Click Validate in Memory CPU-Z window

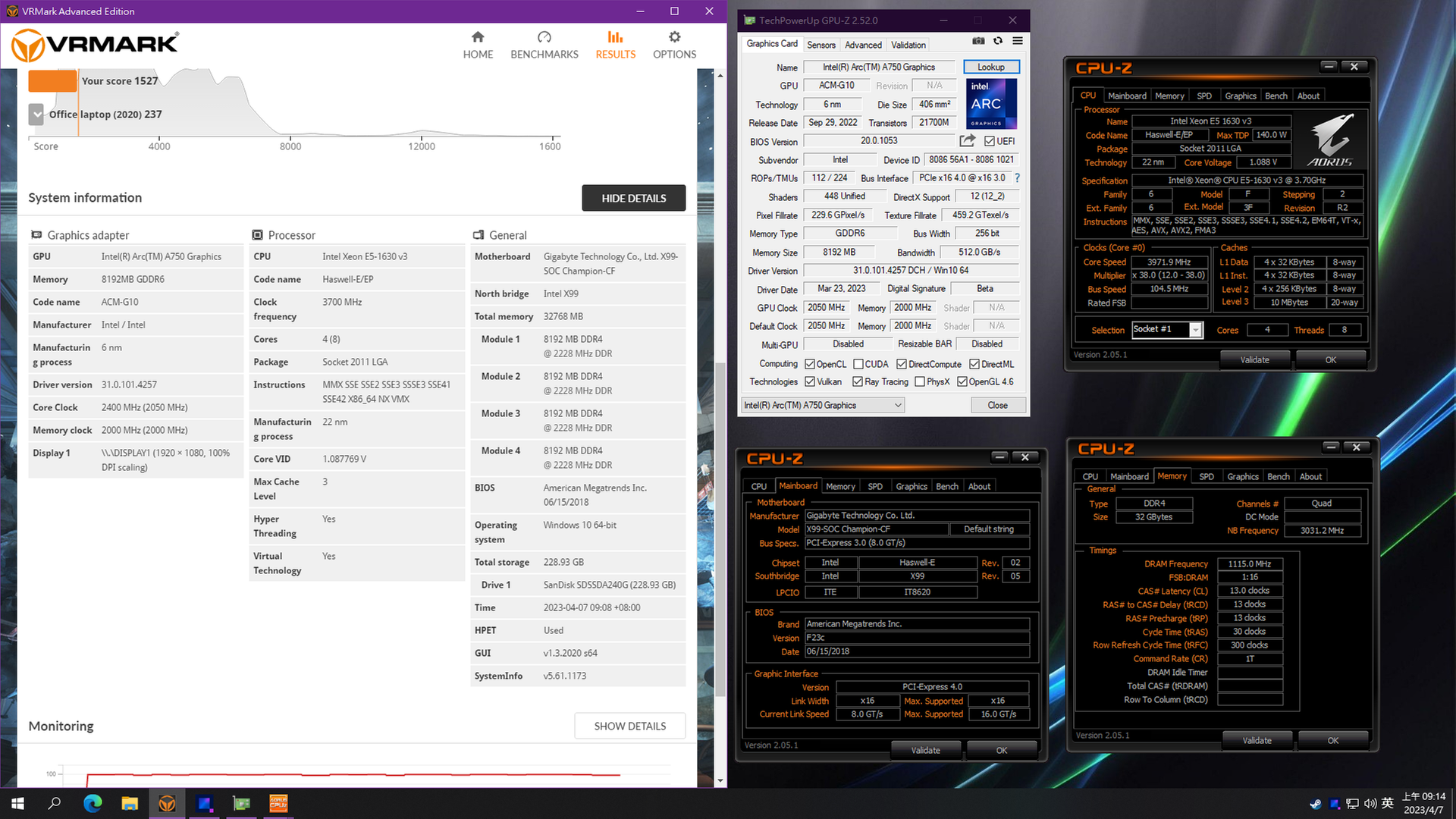point(1257,741)
